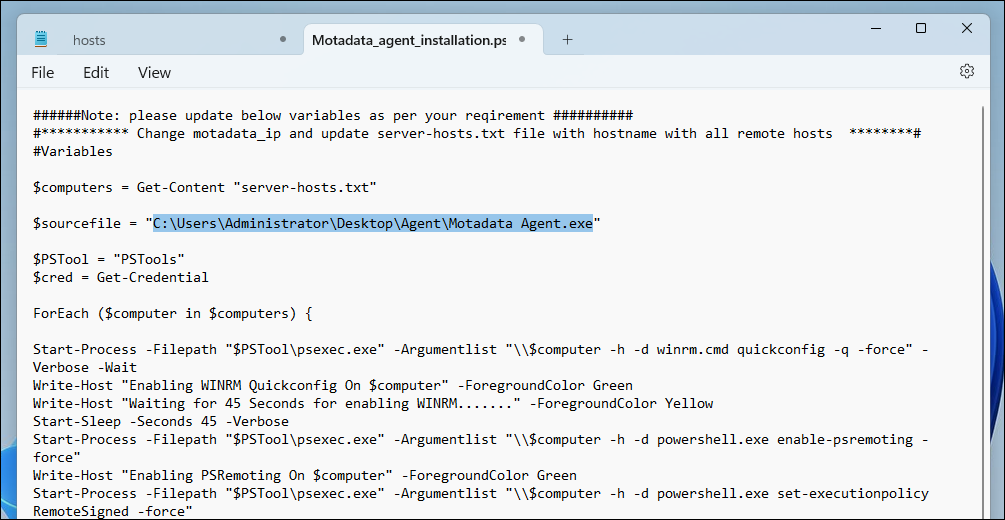Click the "RemoteSigned -force" line
This screenshot has width=1005, height=520.
coord(113,511)
